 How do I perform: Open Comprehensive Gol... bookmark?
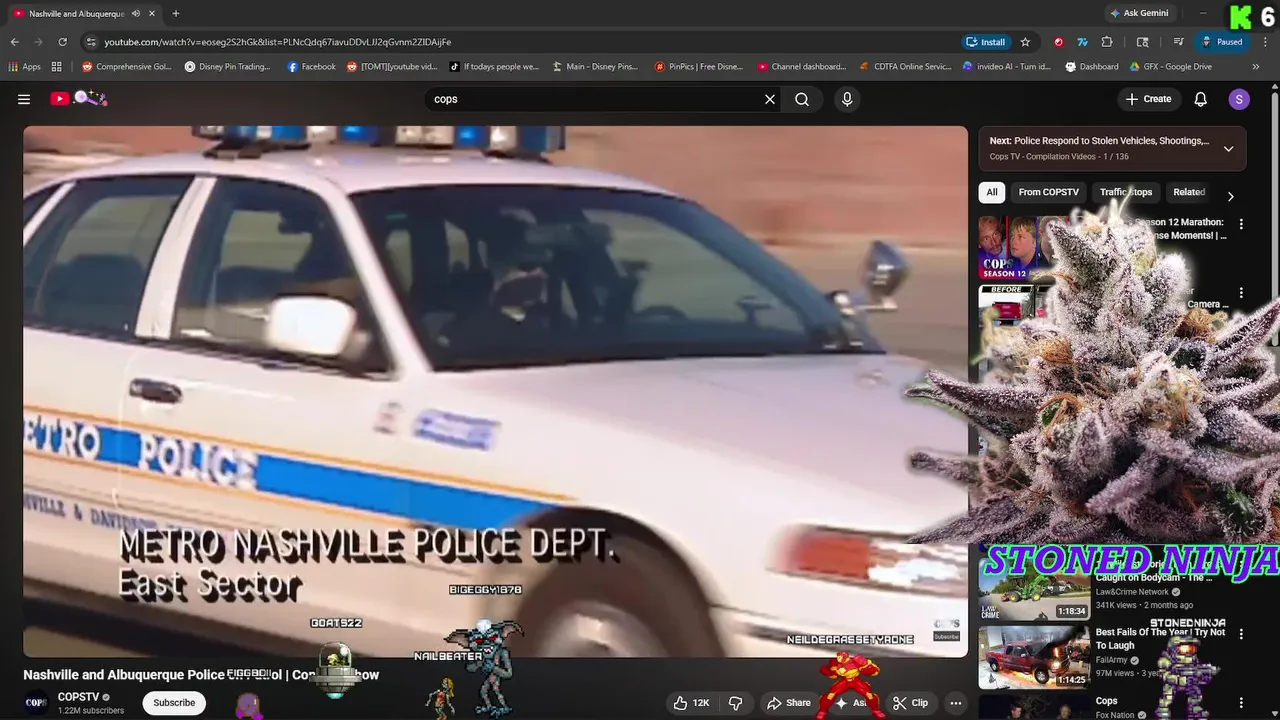pos(126,67)
